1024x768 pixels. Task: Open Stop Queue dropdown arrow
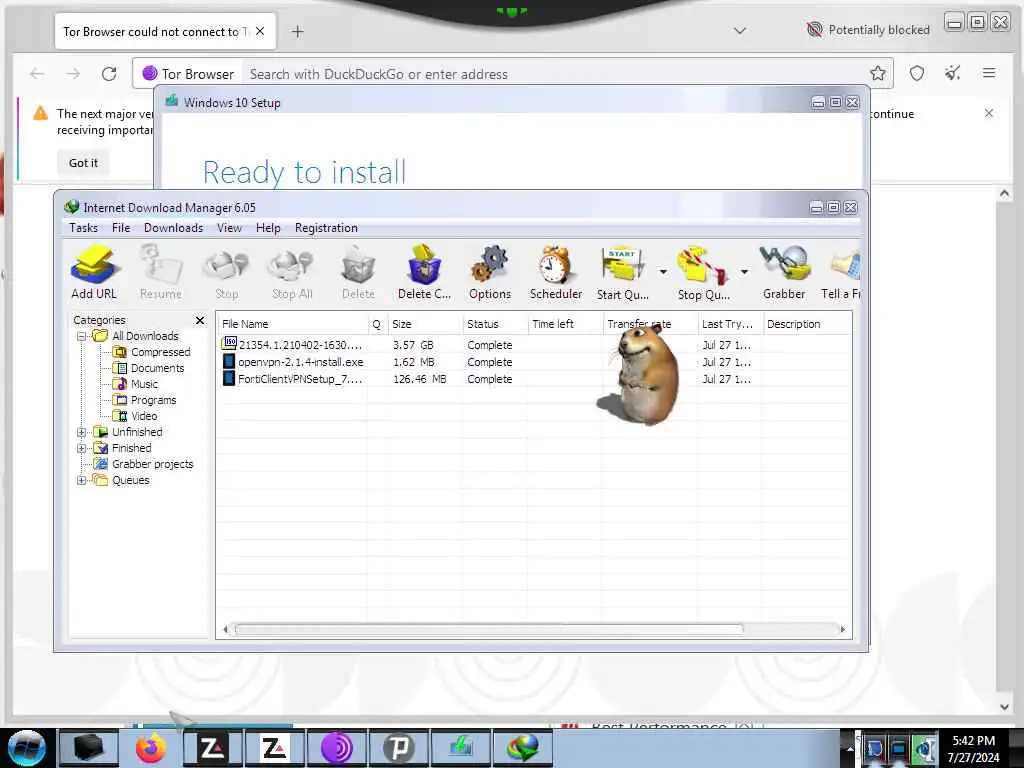coord(744,271)
